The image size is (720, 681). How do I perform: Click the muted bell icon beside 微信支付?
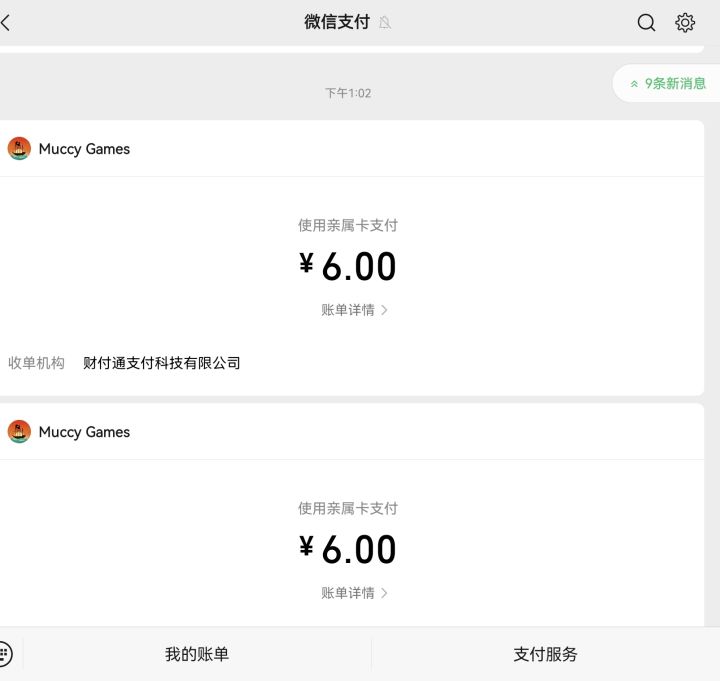(x=385, y=23)
